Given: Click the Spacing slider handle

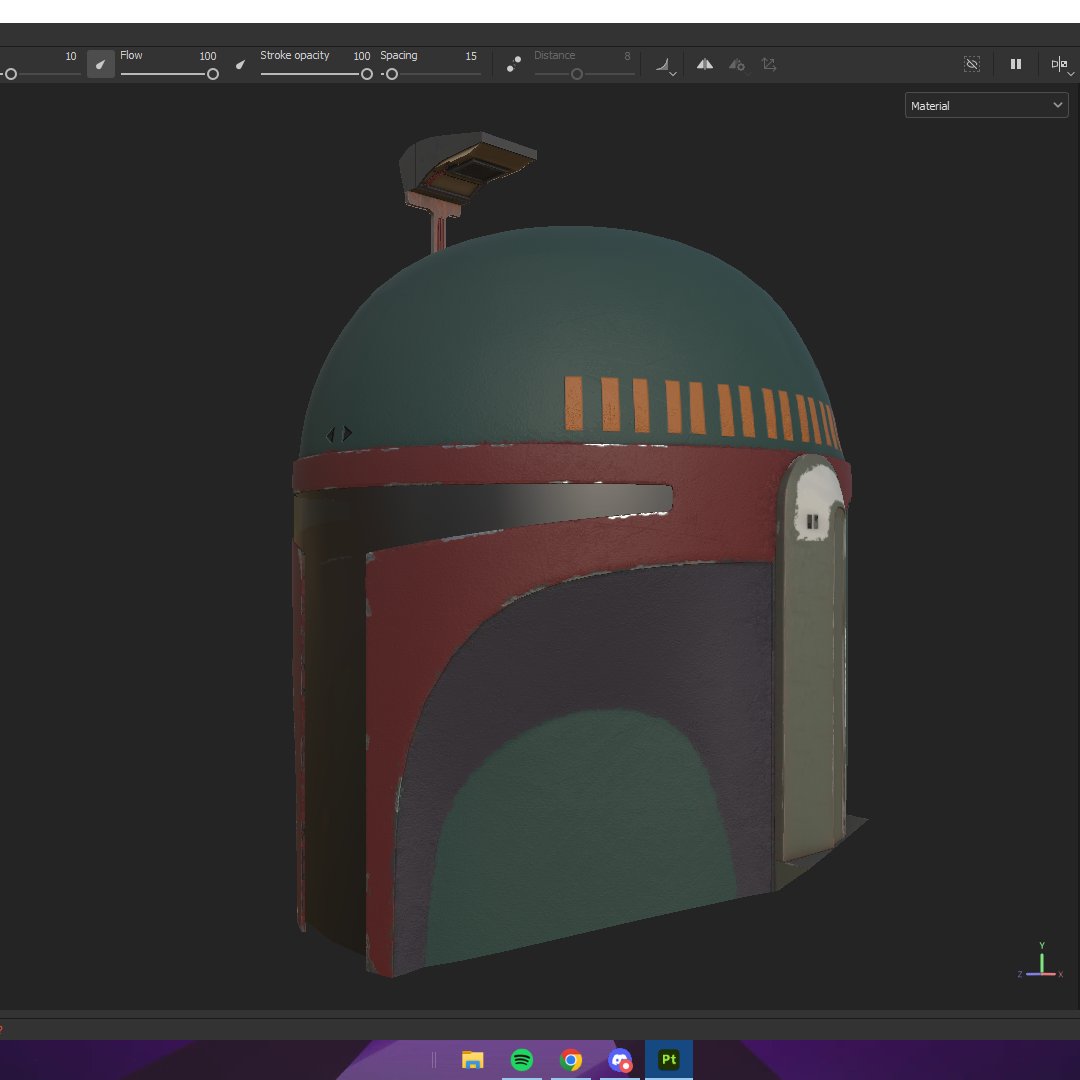Looking at the screenshot, I should 392,74.
